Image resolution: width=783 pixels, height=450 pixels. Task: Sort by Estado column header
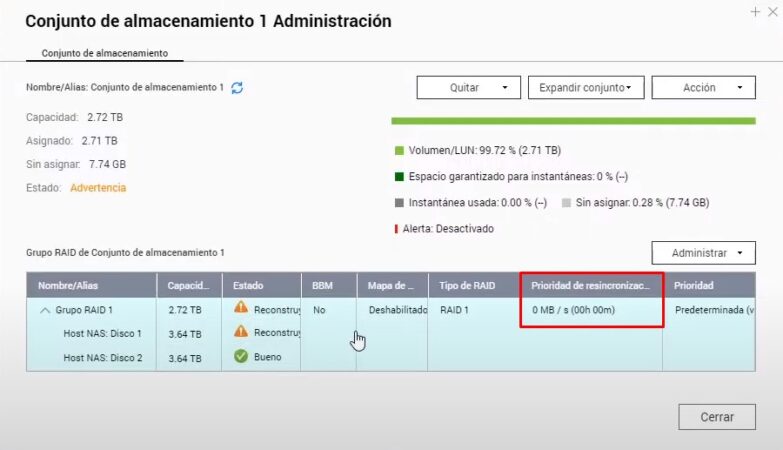[262, 286]
